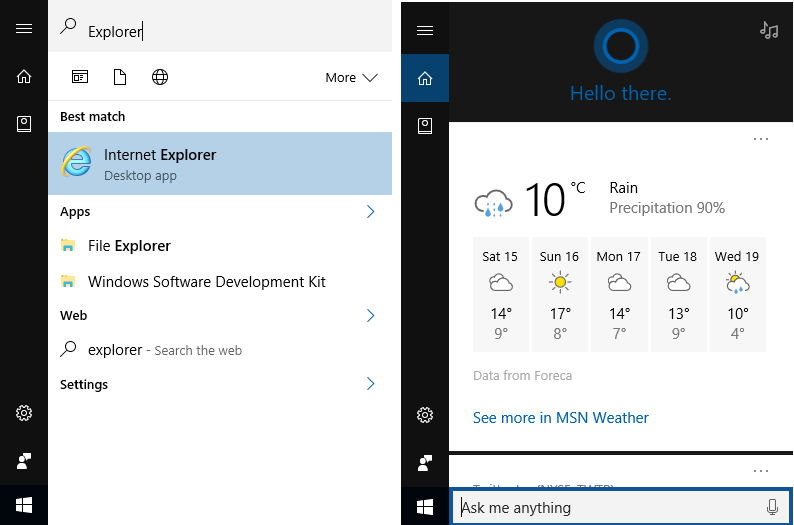This screenshot has height=525, width=794.
Task: Click the Best match heading
Action: click(x=93, y=116)
